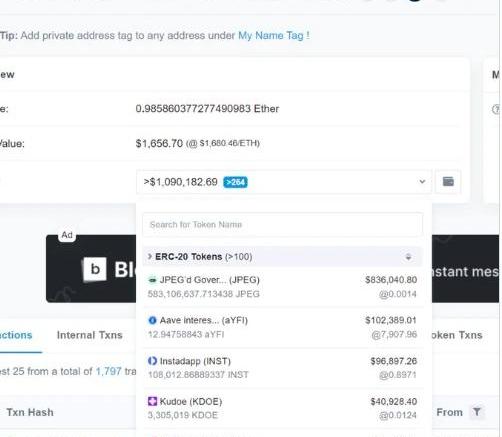Click the JPEG'd Governance token icon
Image resolution: width=502 pixels, height=437 pixels.
tap(152, 280)
